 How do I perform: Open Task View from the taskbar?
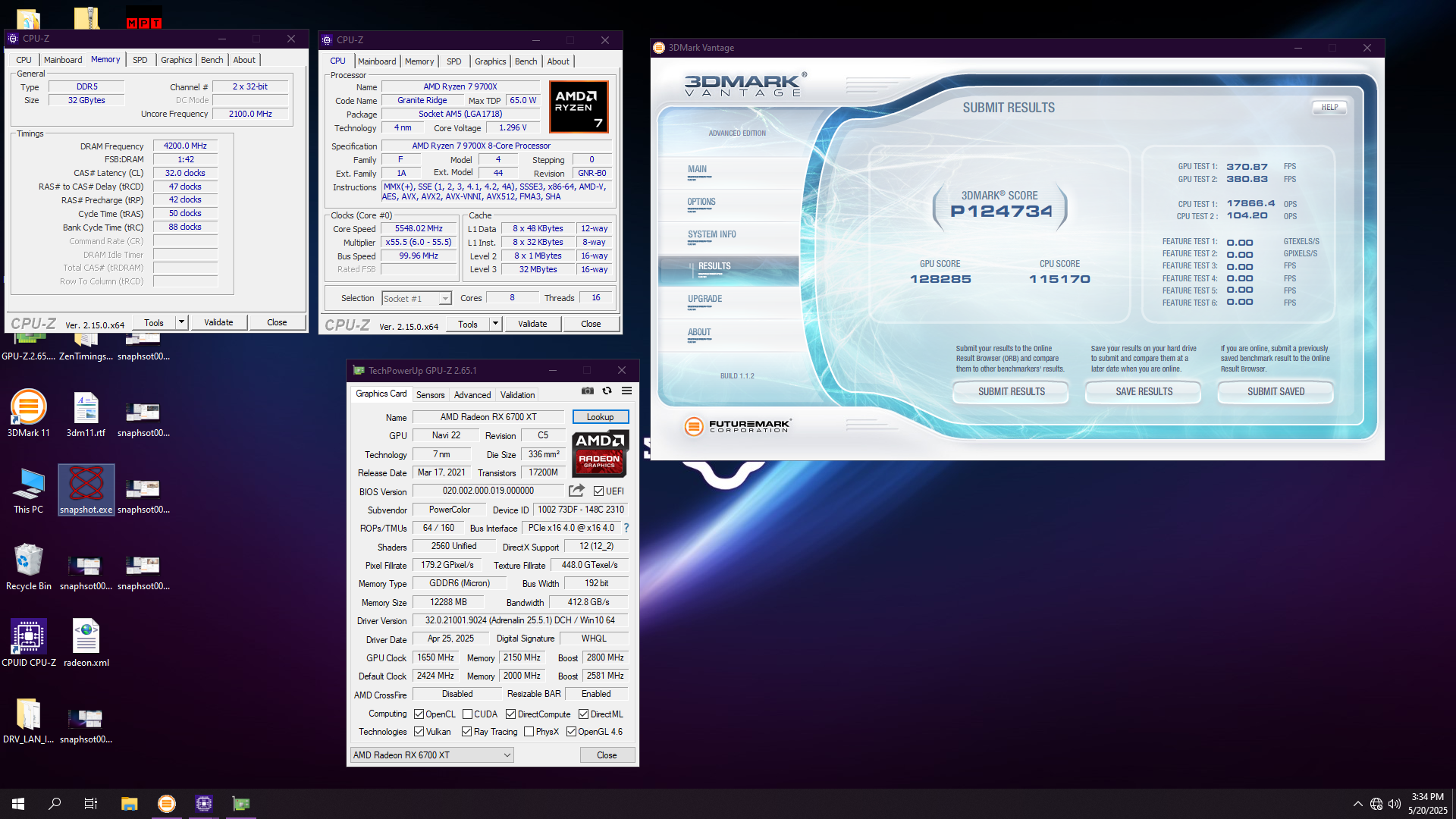(91, 804)
